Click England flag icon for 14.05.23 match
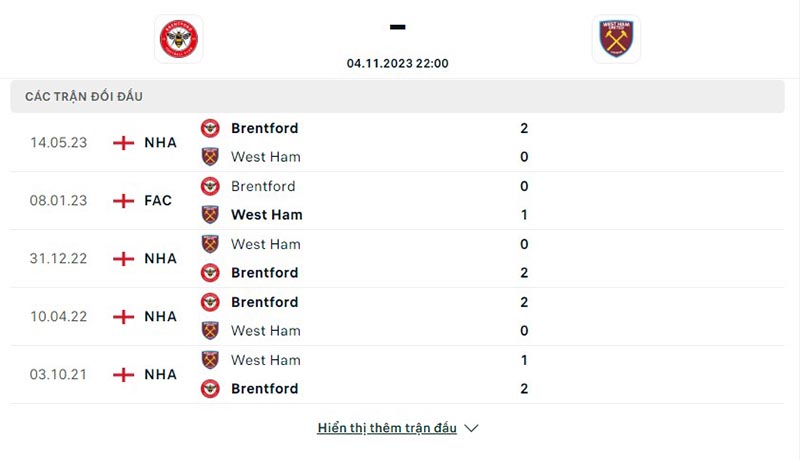Viewport: 800px width, 460px height. tap(124, 143)
